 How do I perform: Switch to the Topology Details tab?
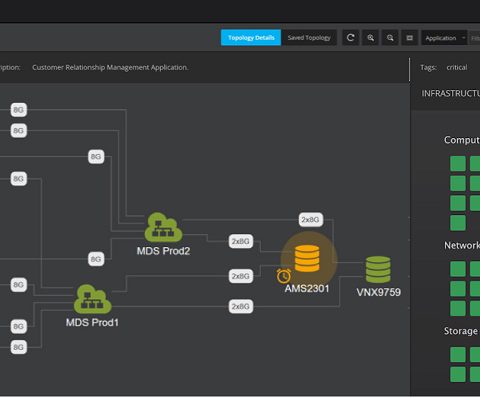pos(251,38)
